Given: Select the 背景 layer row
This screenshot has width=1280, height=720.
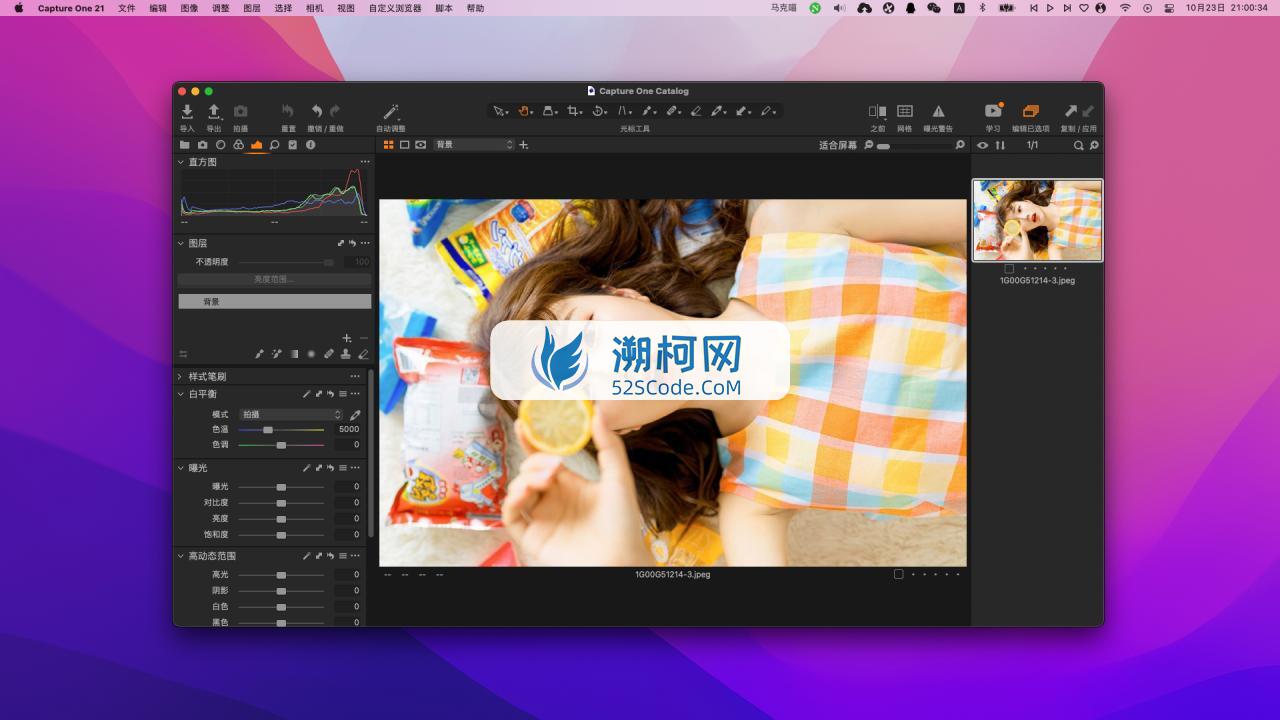Looking at the screenshot, I should [x=274, y=301].
